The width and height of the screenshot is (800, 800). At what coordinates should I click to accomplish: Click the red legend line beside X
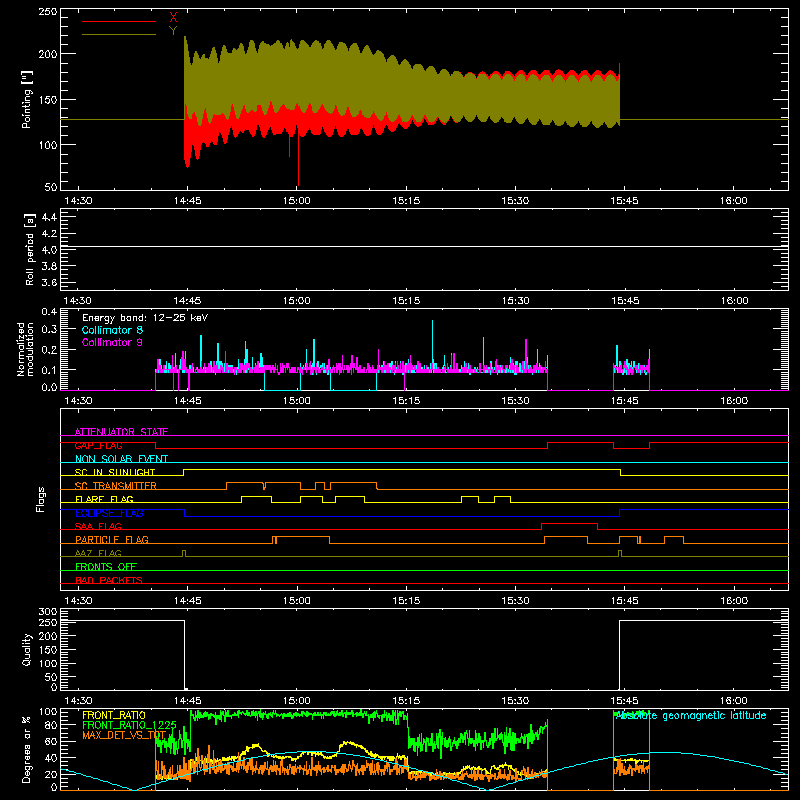pos(119,21)
